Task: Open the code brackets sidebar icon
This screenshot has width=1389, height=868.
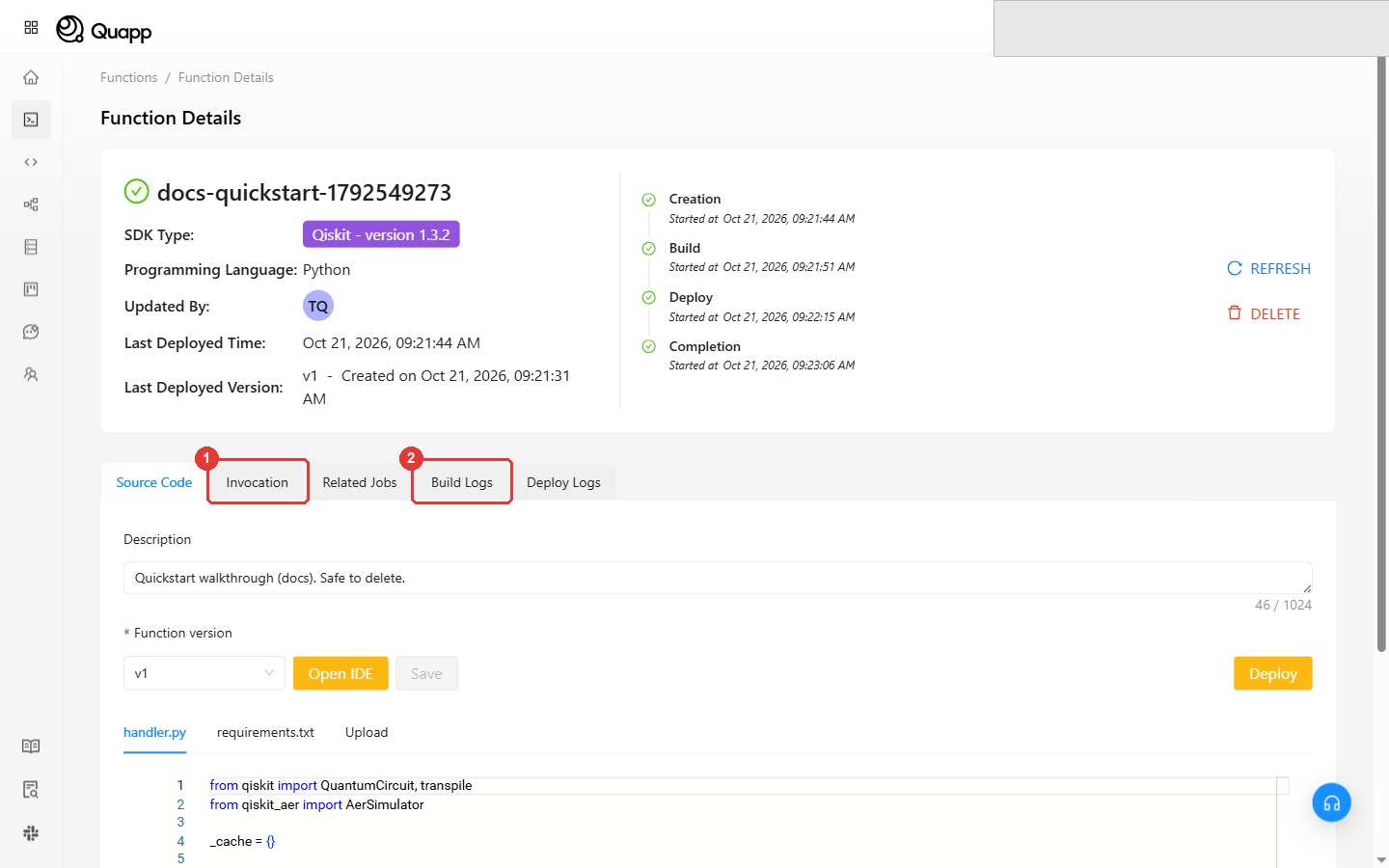Action: tap(31, 162)
